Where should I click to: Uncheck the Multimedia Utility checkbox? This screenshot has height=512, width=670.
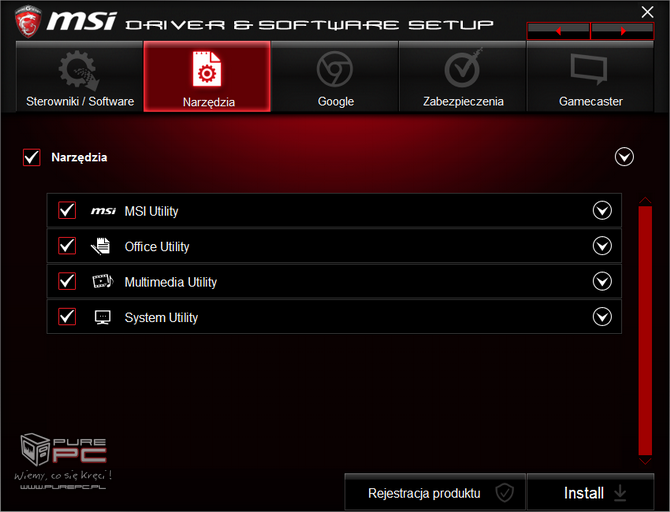(67, 281)
